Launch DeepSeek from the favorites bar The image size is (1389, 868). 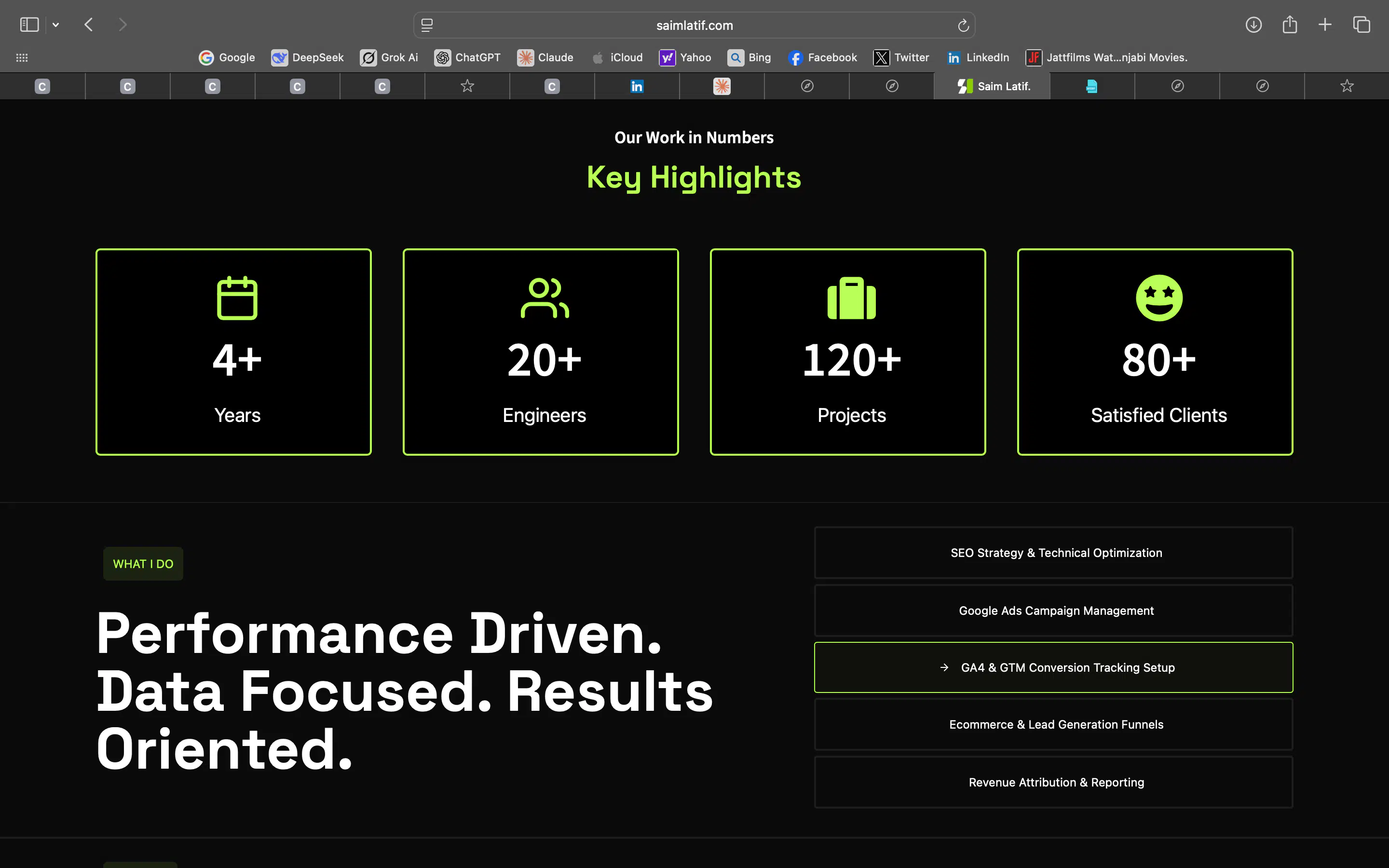coord(308,57)
